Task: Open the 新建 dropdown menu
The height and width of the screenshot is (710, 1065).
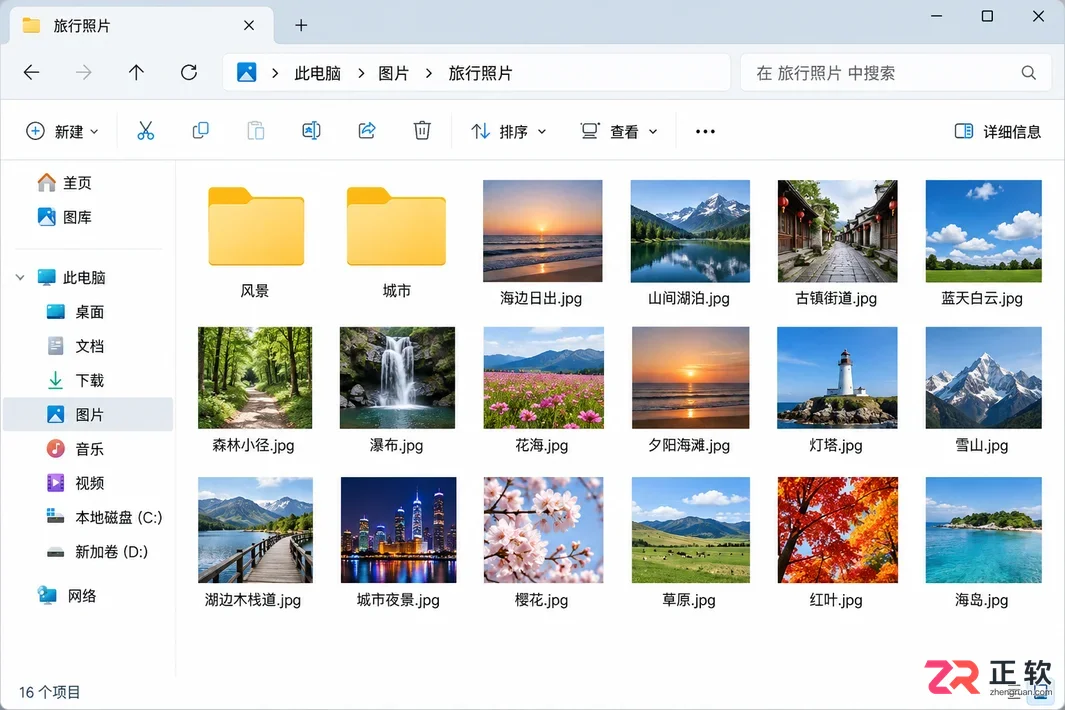Action: [x=62, y=131]
